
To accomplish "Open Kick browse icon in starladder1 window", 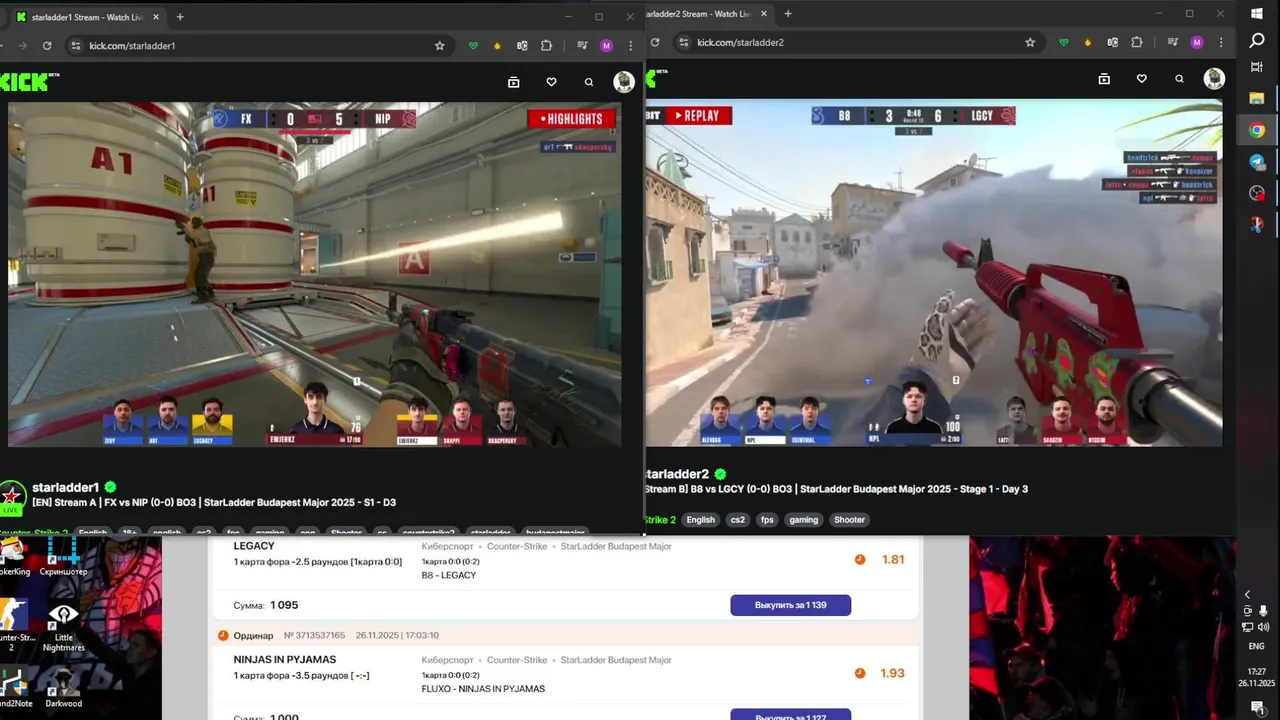I will pyautogui.click(x=513, y=82).
